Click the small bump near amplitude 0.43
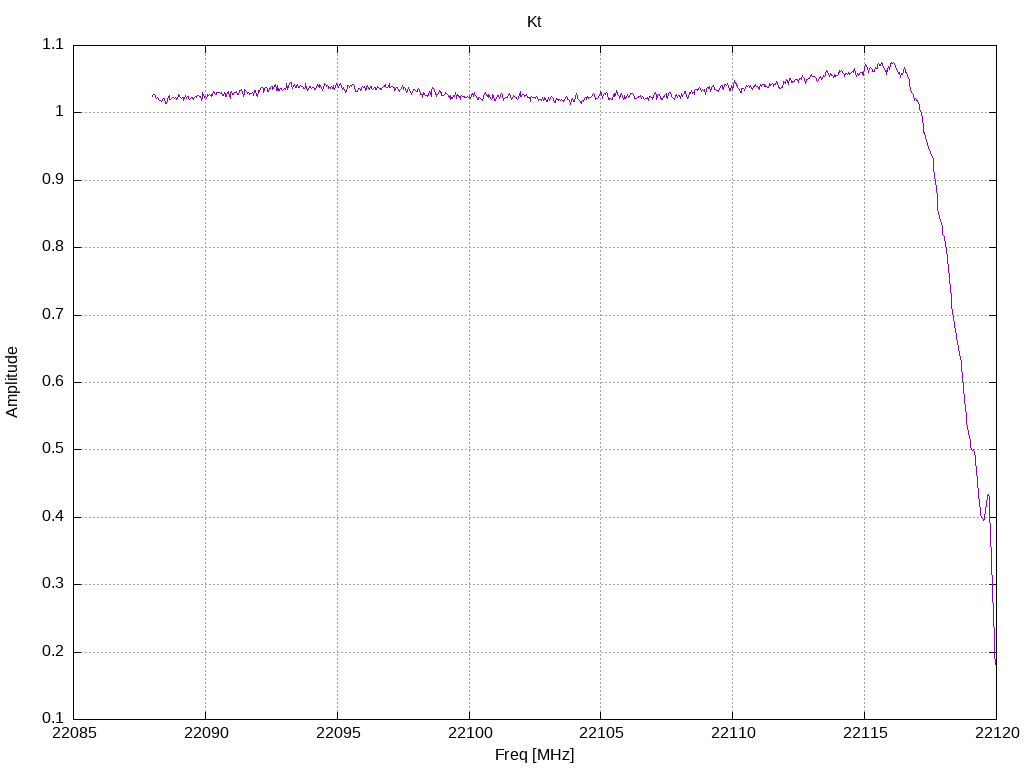Viewport: 1024px width, 768px height. (x=988, y=496)
